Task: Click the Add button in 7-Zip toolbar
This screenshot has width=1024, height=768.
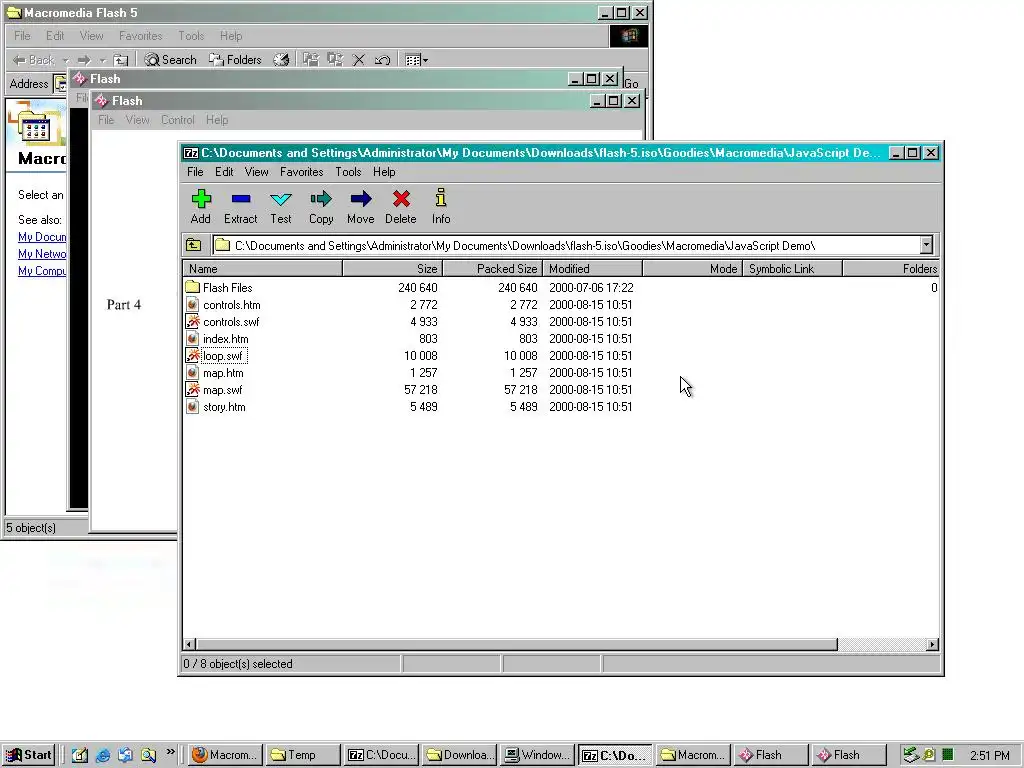Action: pos(200,206)
